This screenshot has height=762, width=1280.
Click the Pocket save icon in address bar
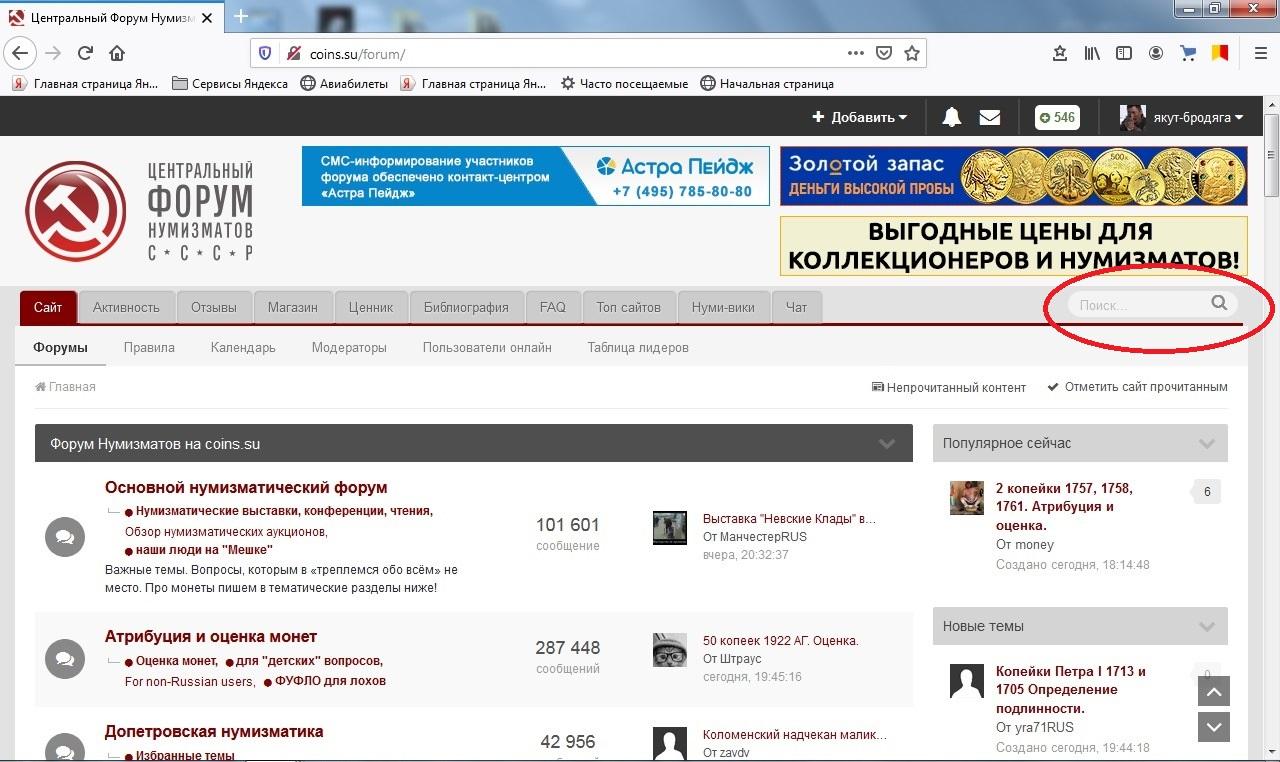tap(884, 53)
